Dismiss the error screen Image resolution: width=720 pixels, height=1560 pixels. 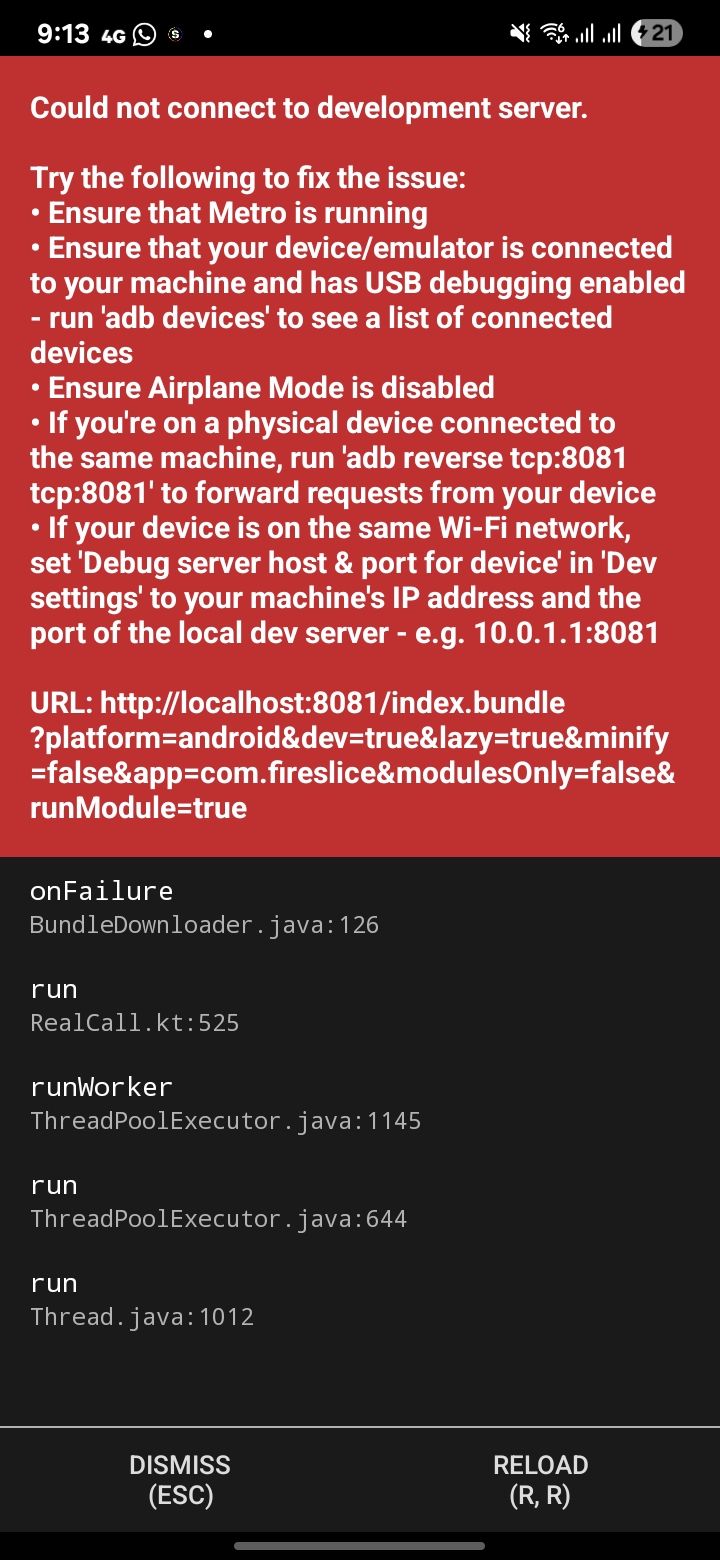point(180,1480)
